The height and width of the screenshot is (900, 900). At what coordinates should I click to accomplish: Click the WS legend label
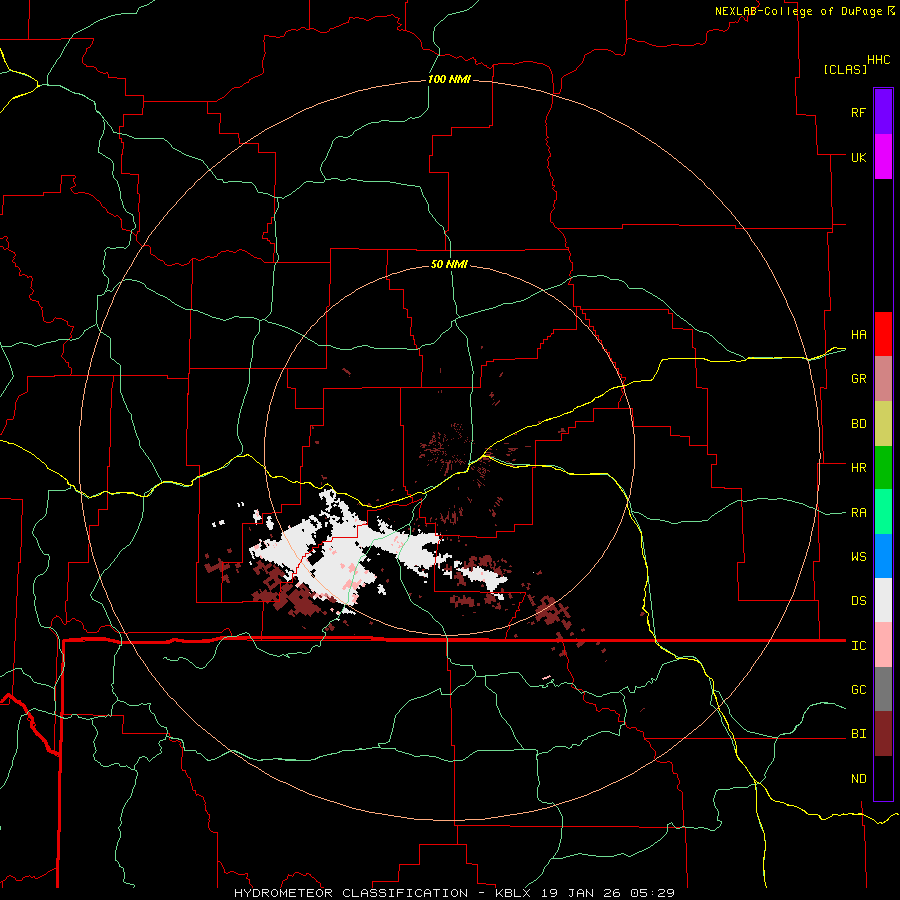(858, 556)
